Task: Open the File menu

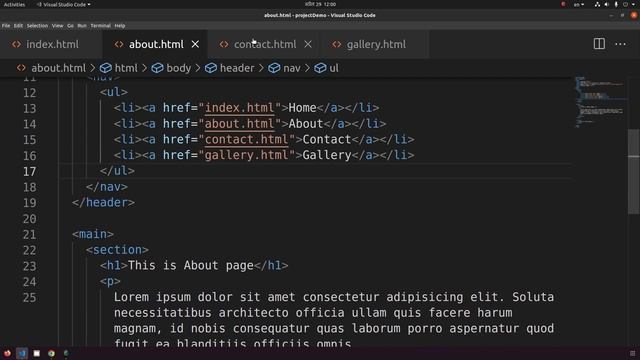Action: (6, 26)
